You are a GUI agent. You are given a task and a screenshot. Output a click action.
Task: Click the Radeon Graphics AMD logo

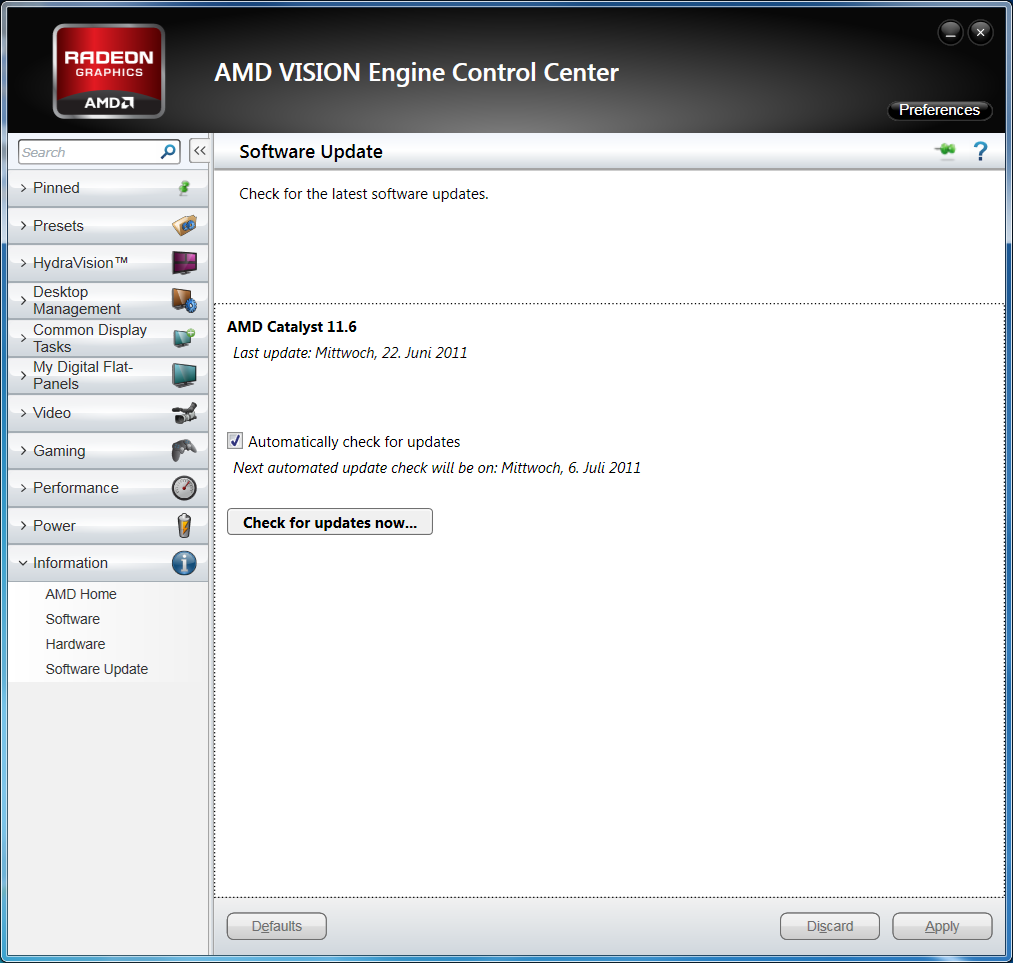tap(109, 71)
